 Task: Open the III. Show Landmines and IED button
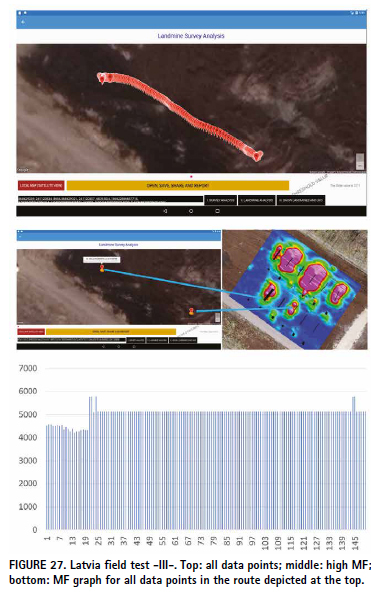pos(301,200)
